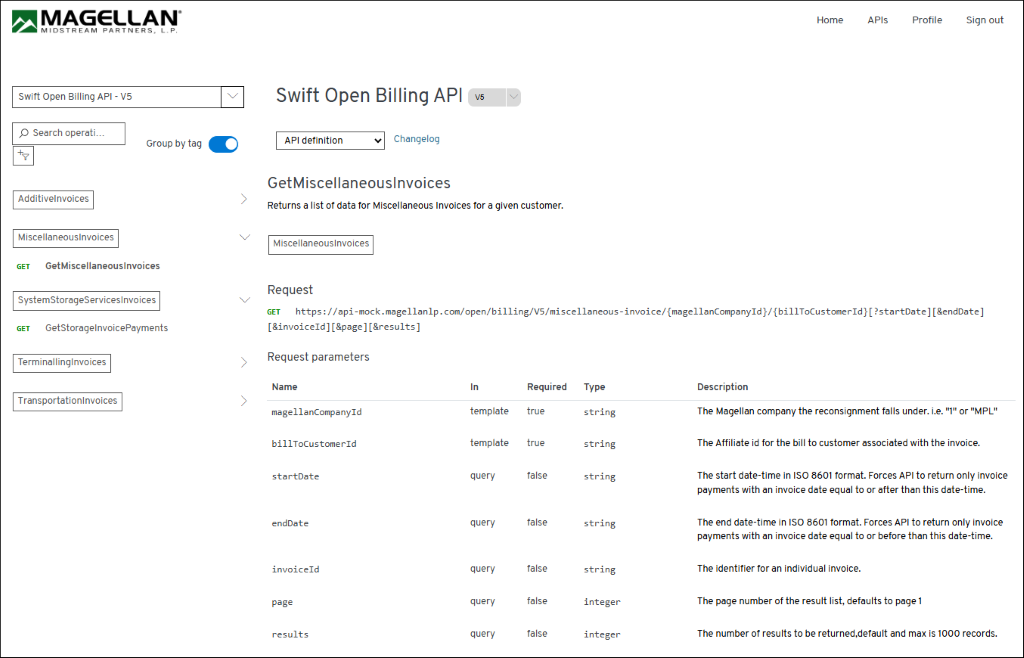Image resolution: width=1024 pixels, height=658 pixels.
Task: Open the APIs menu item
Action: 877,19
